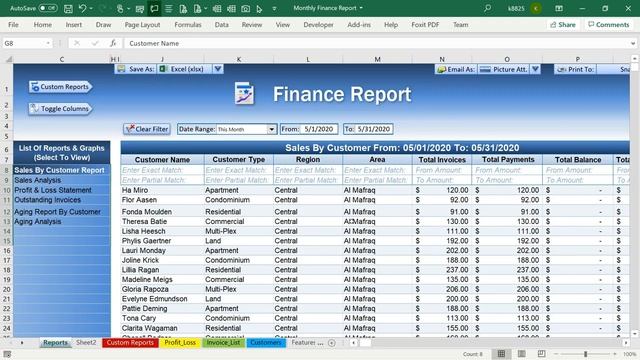Click the Toggle Columns button
This screenshot has width=640, height=360.
tap(60, 109)
